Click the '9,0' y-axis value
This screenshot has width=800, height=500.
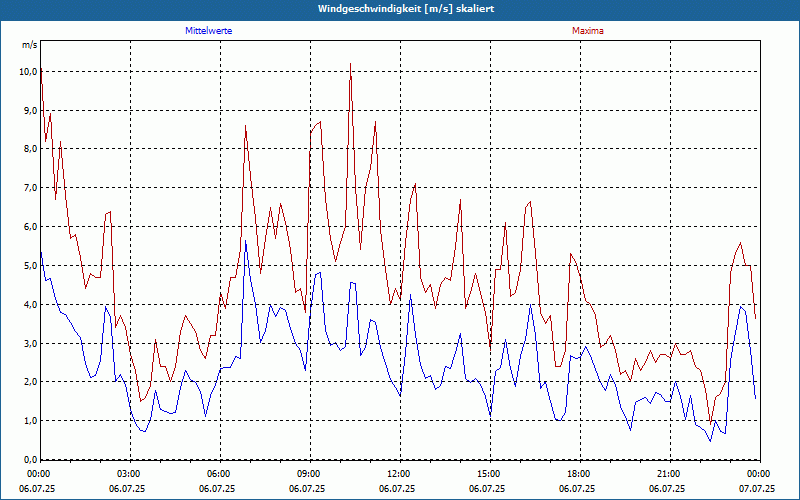click(30, 110)
